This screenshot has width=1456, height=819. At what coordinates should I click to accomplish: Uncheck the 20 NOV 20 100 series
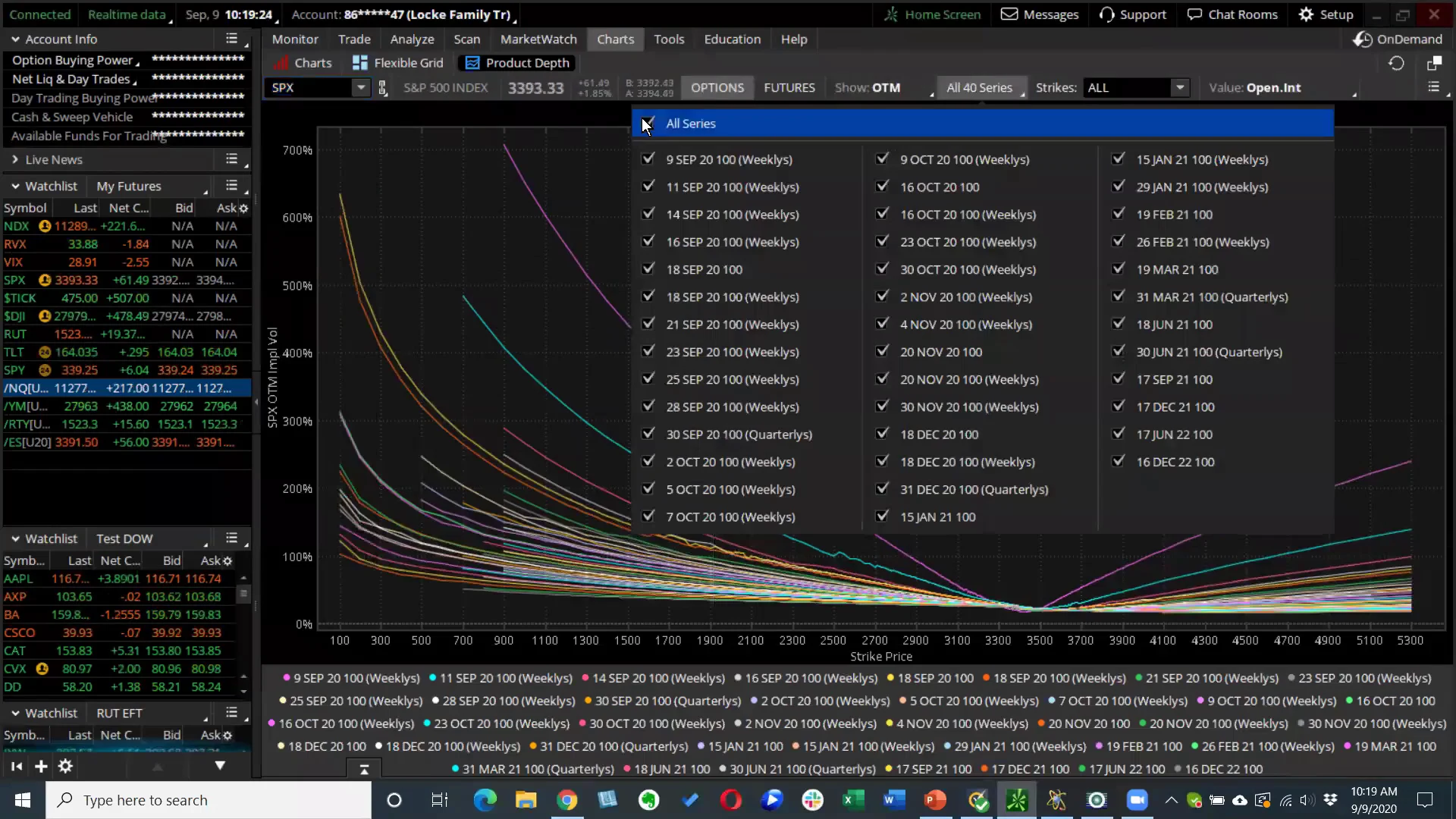(x=882, y=352)
